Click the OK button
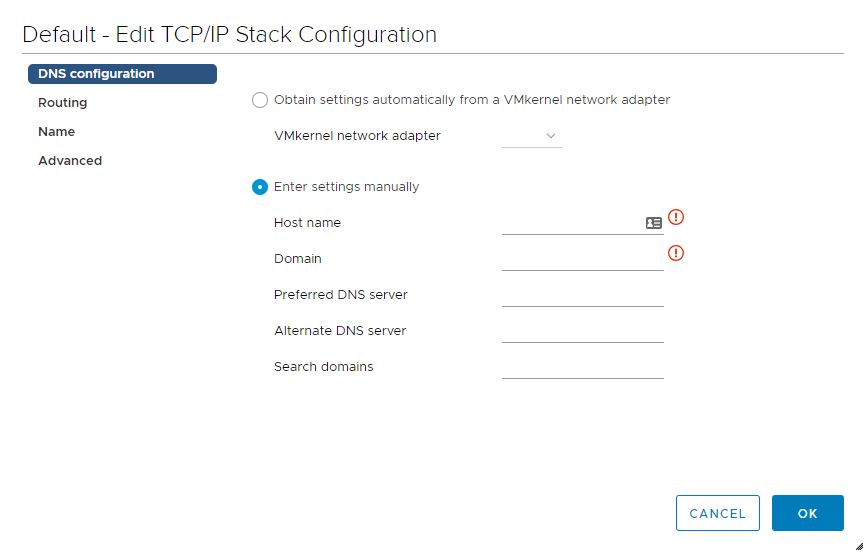Viewport: 866px width, 552px height. pos(807,513)
